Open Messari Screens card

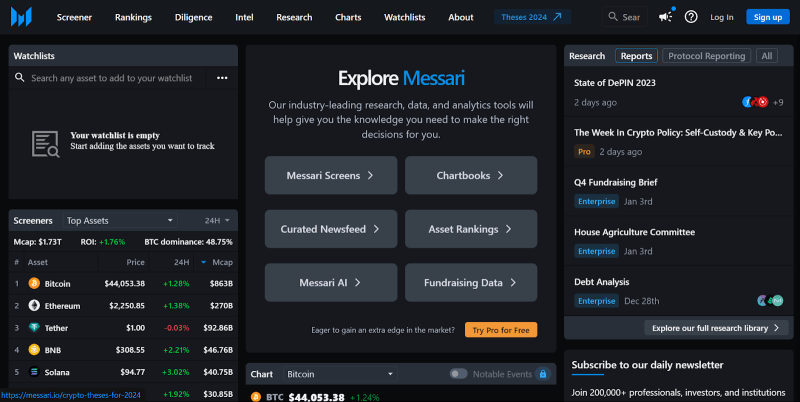pos(331,175)
